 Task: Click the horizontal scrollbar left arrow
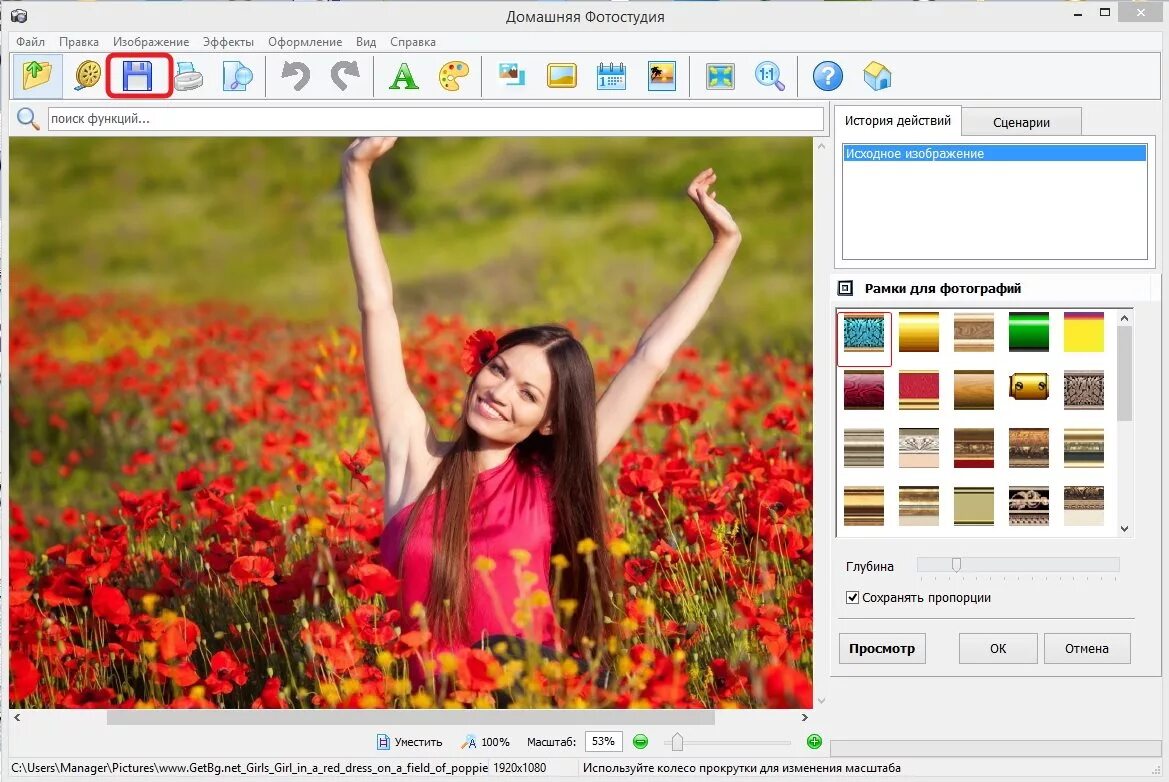17,717
